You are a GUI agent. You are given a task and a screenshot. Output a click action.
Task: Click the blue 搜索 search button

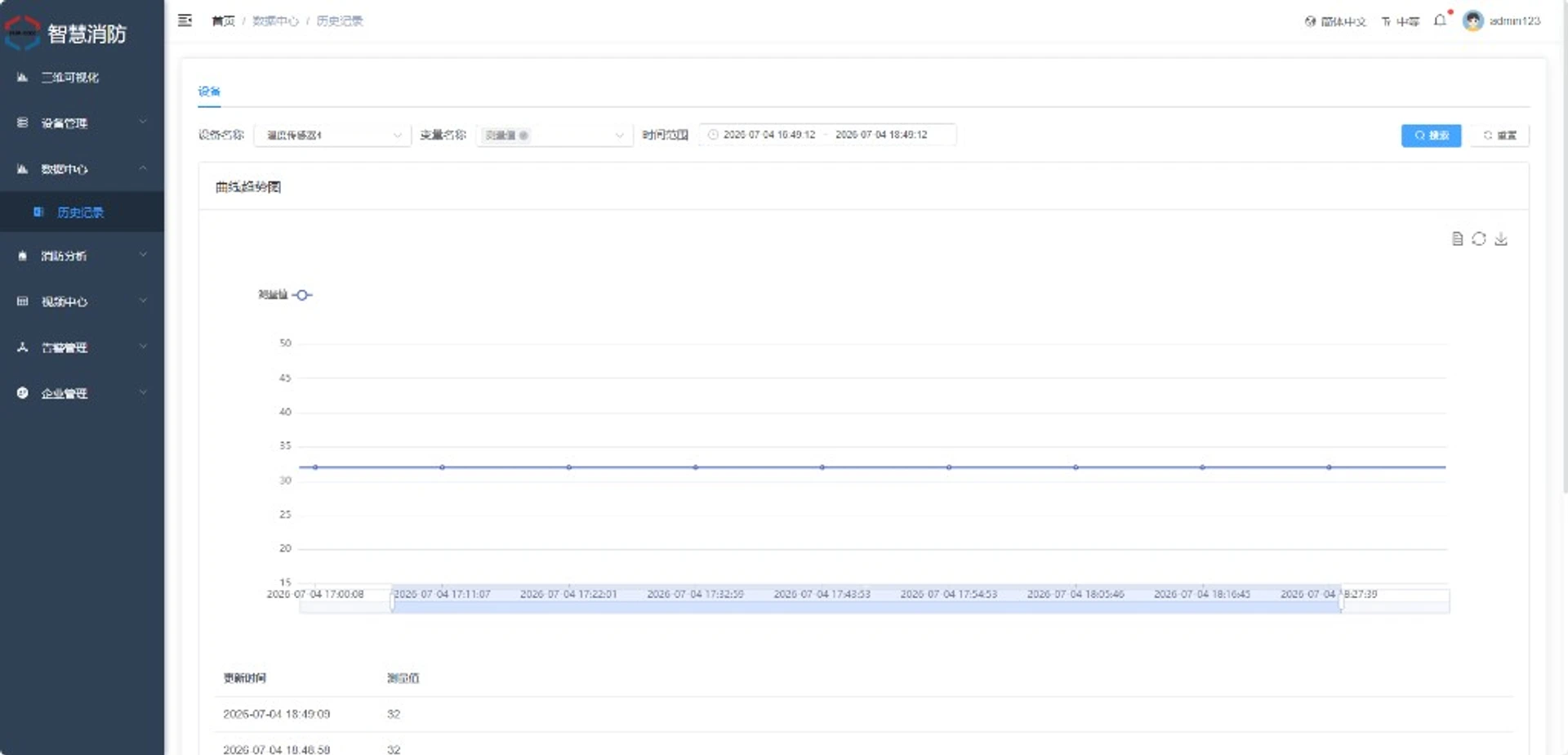point(1431,135)
